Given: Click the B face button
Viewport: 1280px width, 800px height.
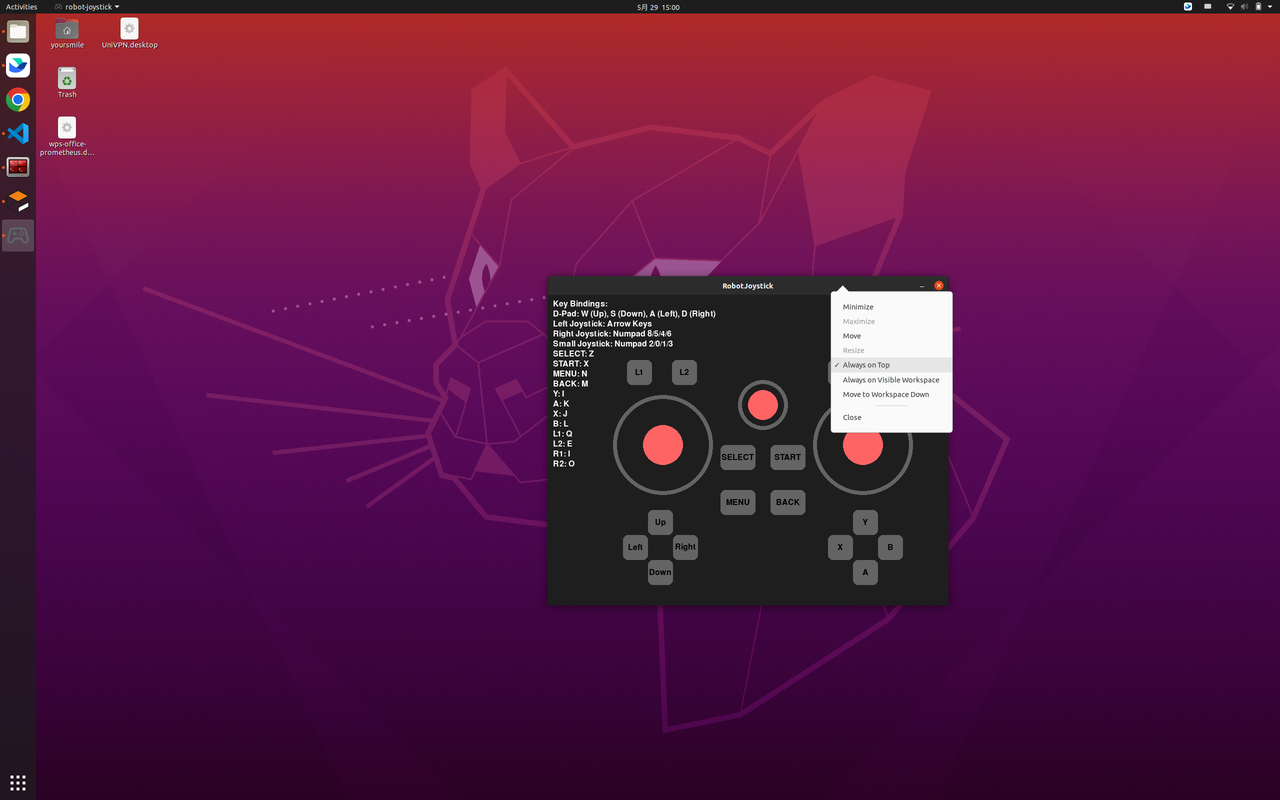Looking at the screenshot, I should pyautogui.click(x=890, y=547).
